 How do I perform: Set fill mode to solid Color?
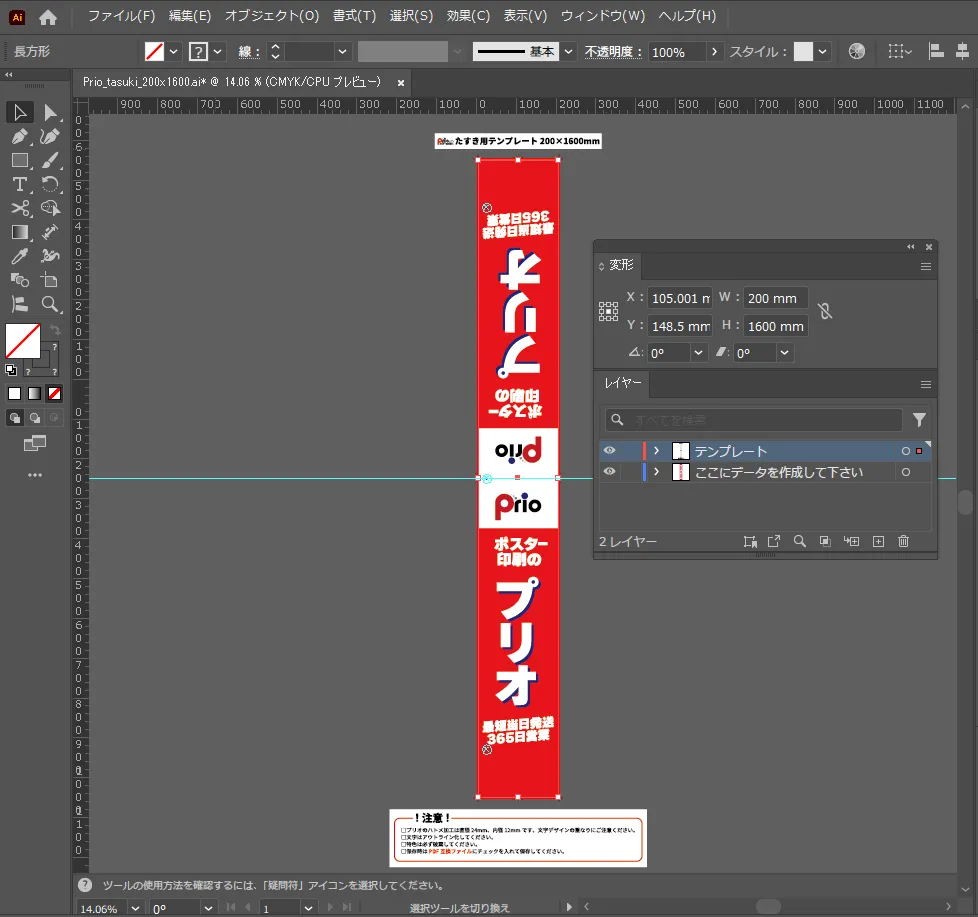pyautogui.click(x=14, y=394)
